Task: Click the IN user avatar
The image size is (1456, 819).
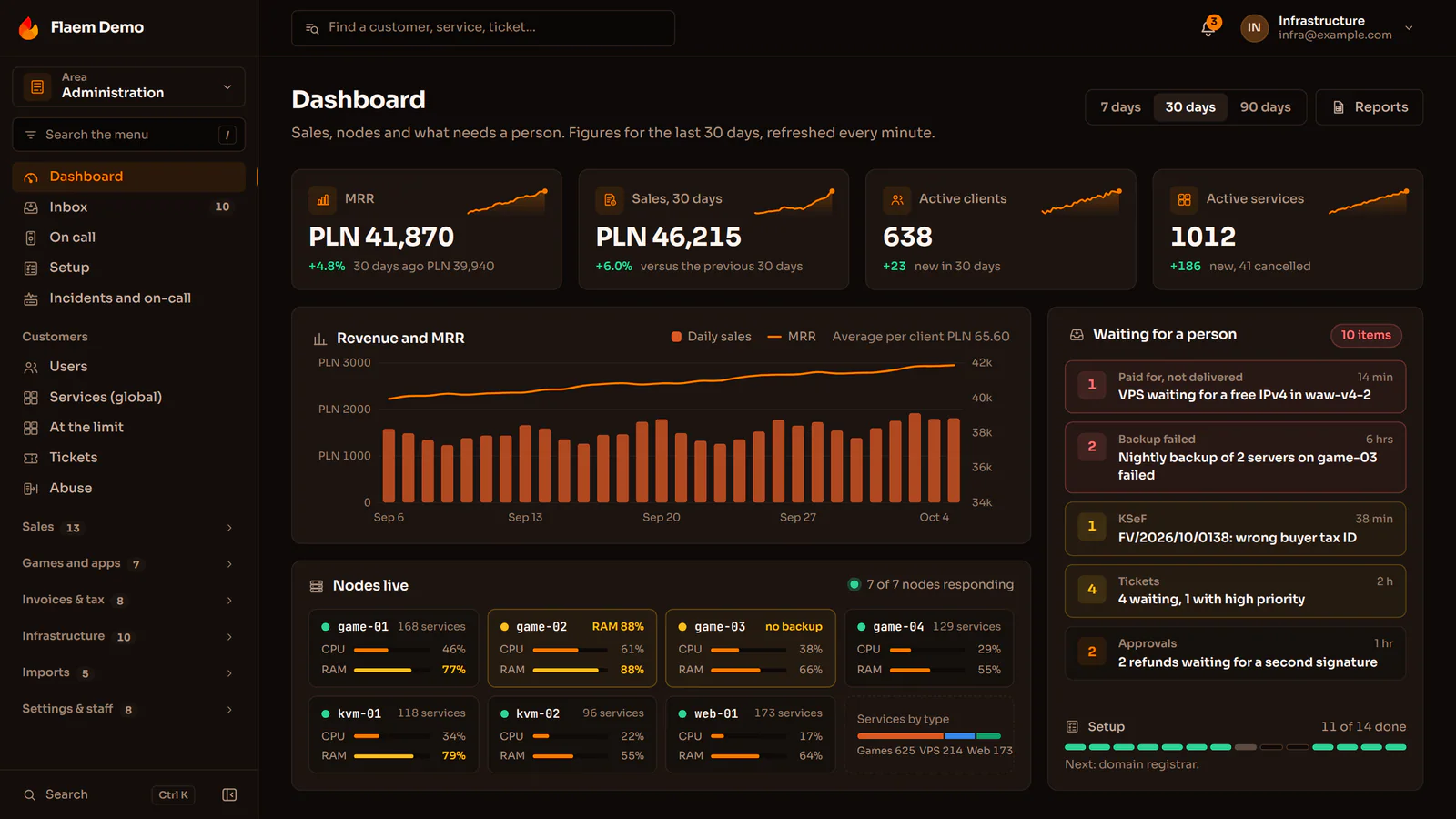Action: (1254, 27)
